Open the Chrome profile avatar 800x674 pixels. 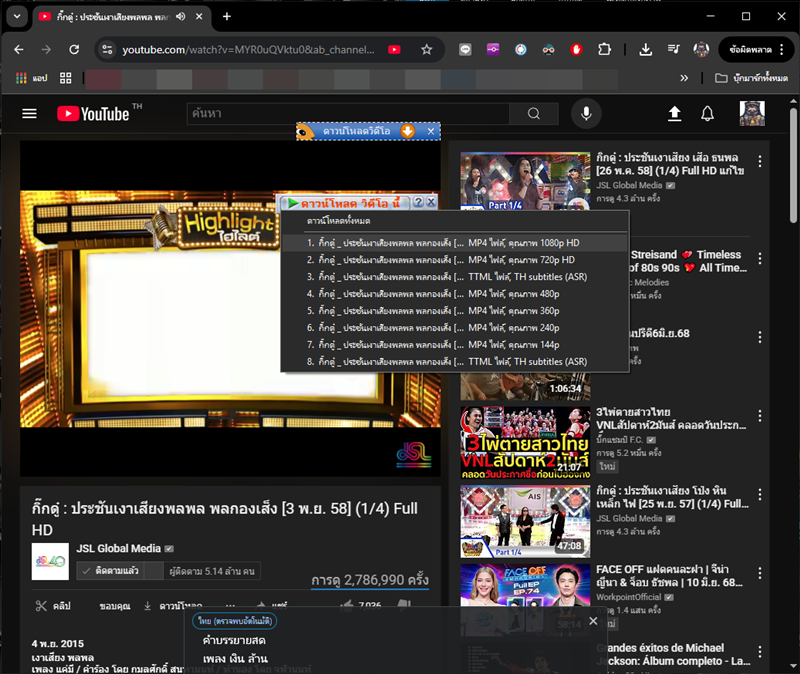(701, 49)
